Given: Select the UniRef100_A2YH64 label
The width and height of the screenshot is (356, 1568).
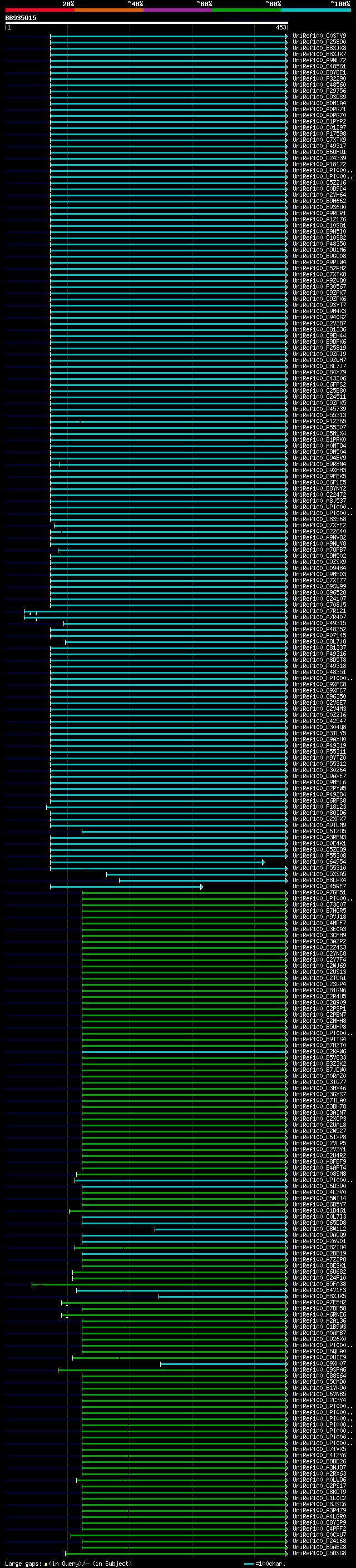Looking at the screenshot, I should [x=319, y=195].
